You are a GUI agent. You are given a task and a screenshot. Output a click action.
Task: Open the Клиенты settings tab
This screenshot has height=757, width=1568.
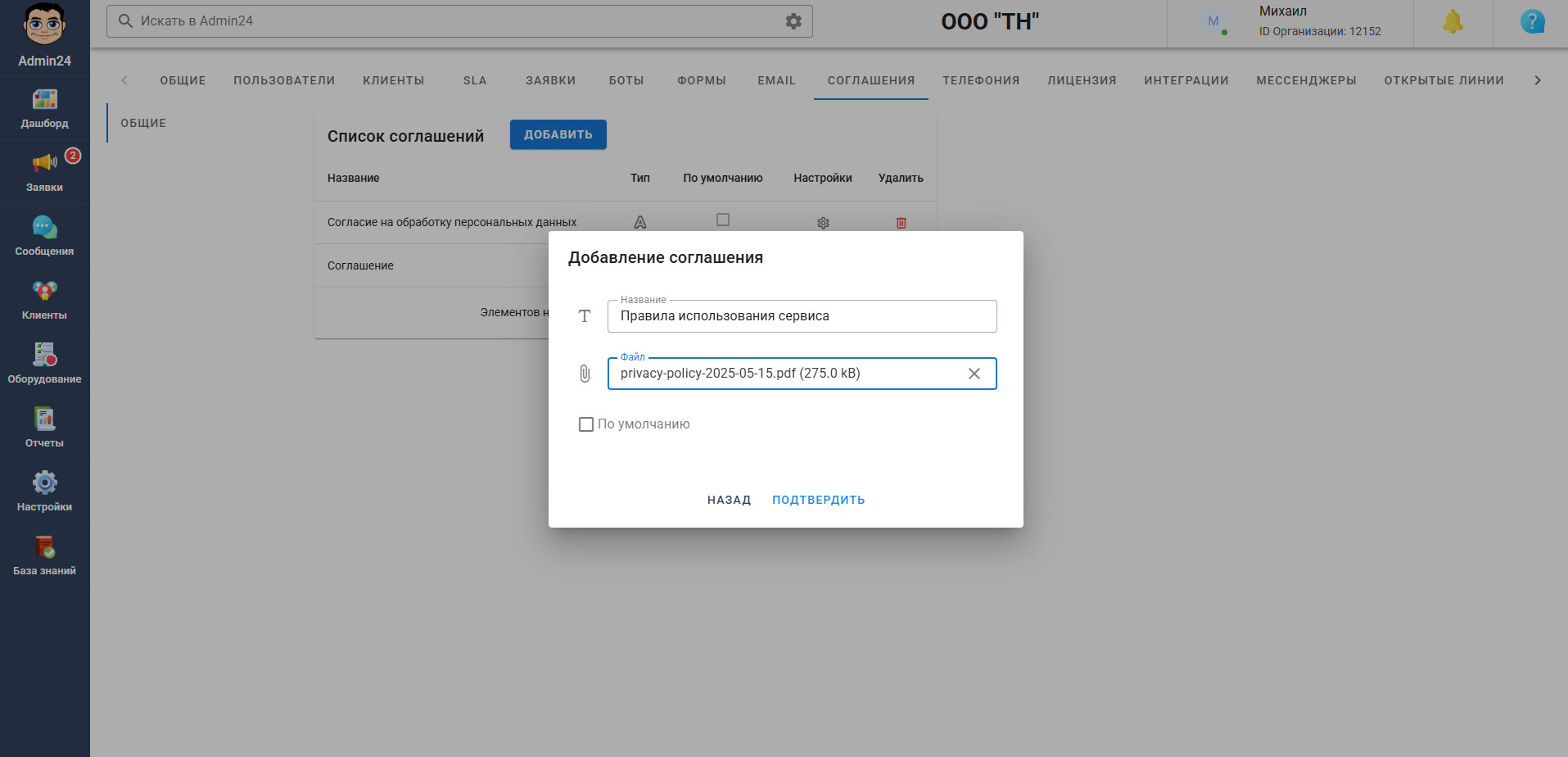point(394,80)
